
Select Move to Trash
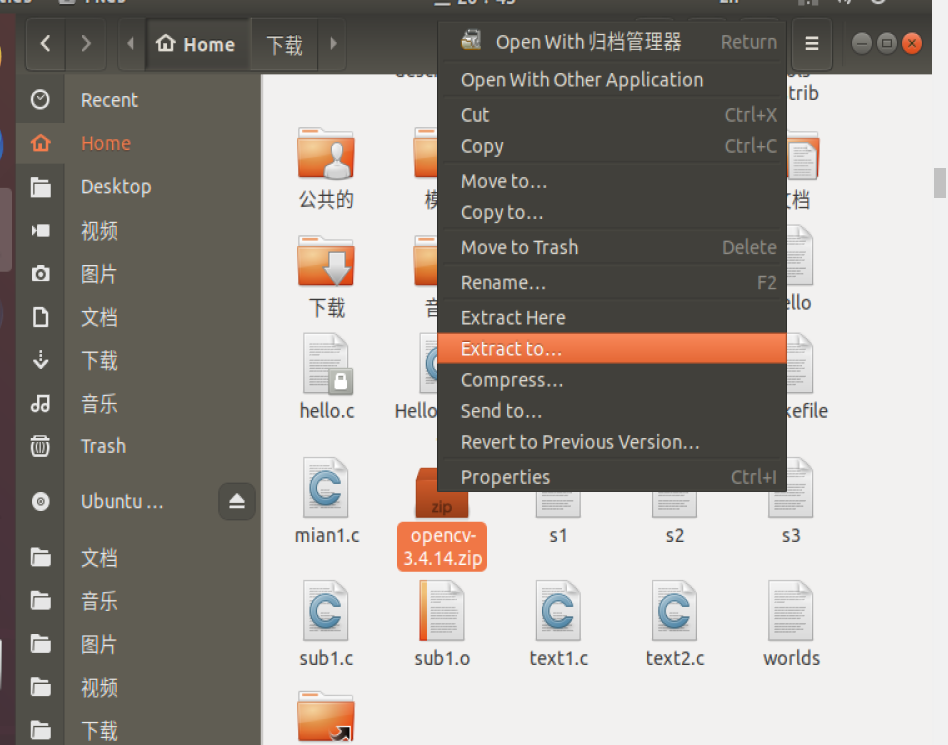(x=612, y=247)
